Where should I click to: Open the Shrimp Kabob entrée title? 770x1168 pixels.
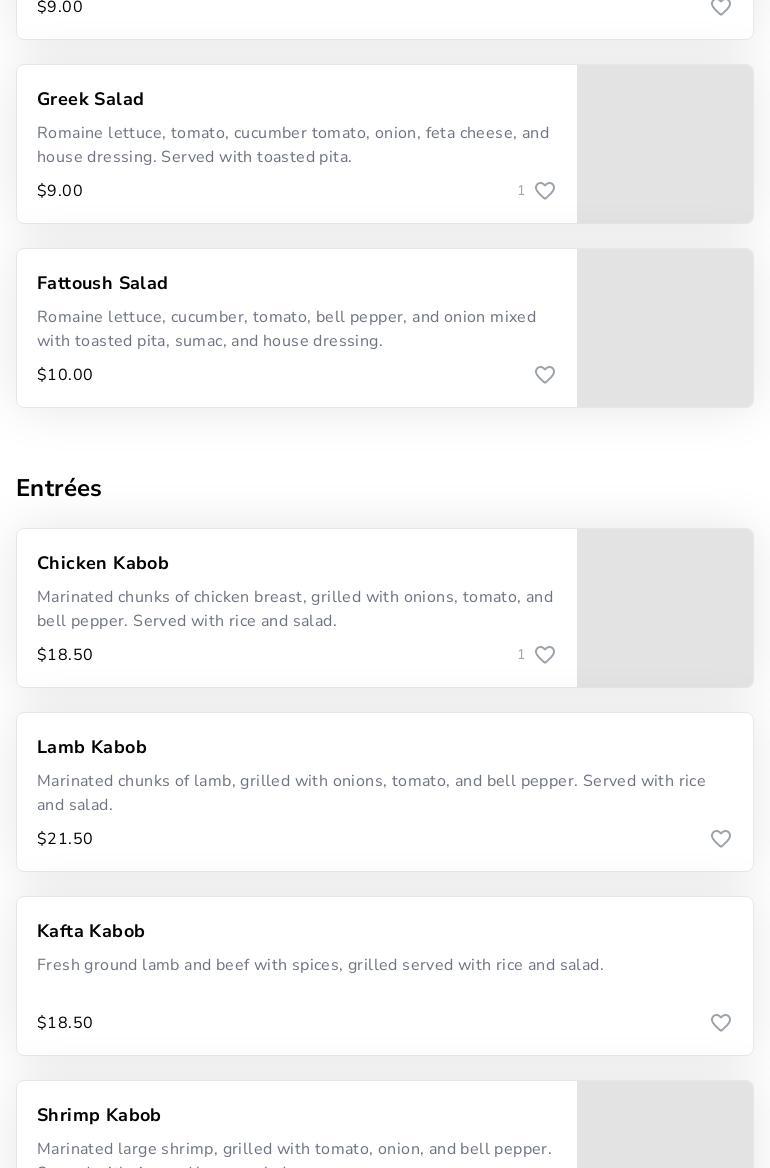pos(99,1115)
